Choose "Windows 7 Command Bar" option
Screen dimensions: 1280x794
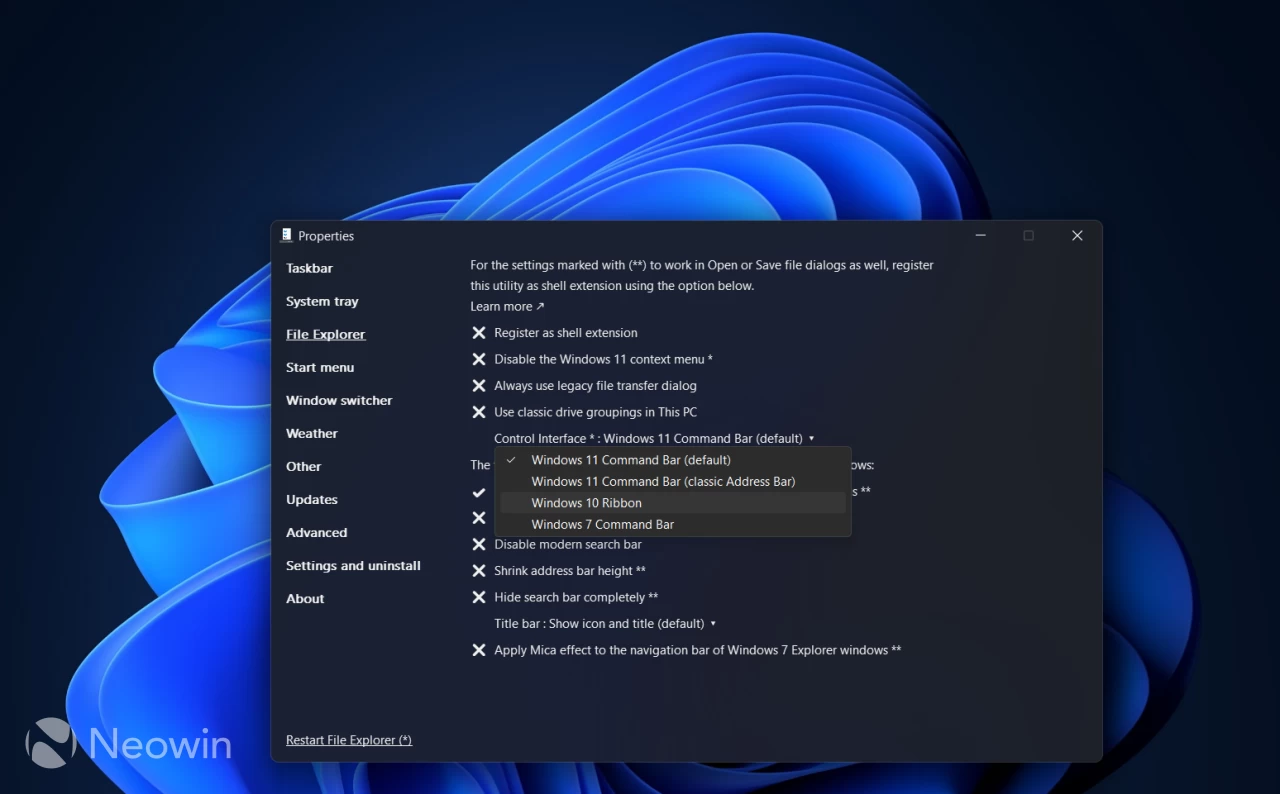pyautogui.click(x=602, y=524)
